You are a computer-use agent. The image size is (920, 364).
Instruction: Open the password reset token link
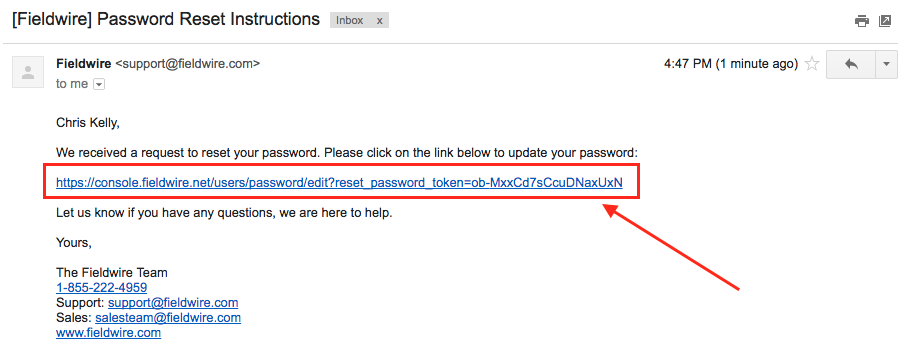coord(339,183)
